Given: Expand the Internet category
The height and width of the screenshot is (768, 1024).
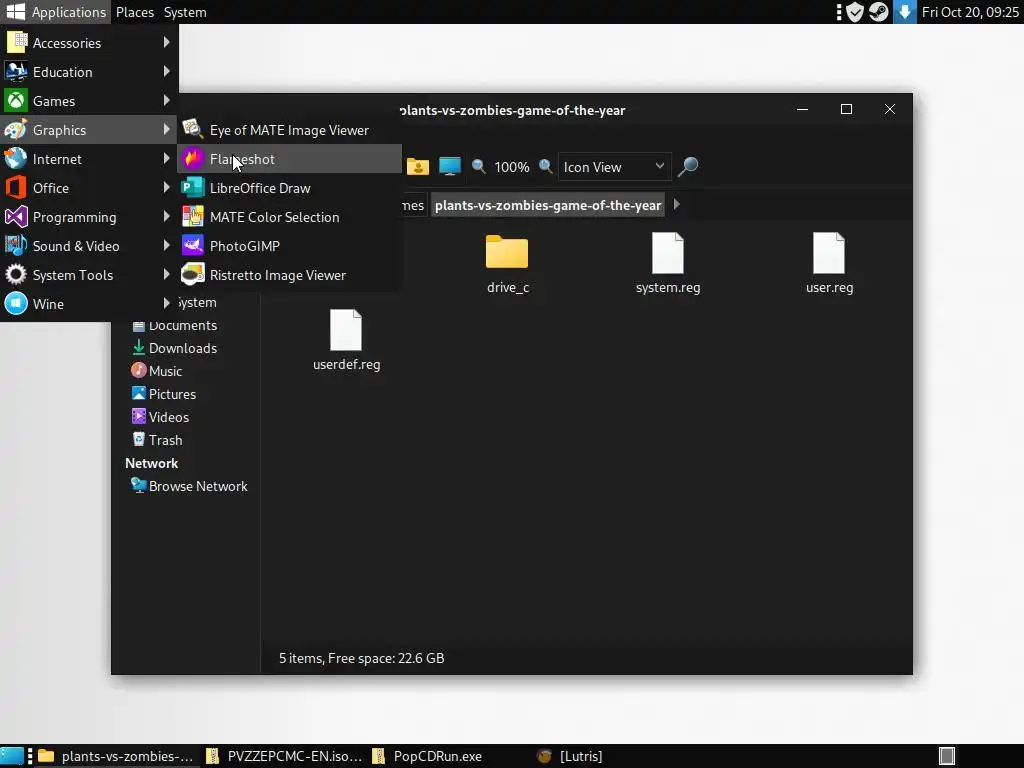Looking at the screenshot, I should point(89,159).
